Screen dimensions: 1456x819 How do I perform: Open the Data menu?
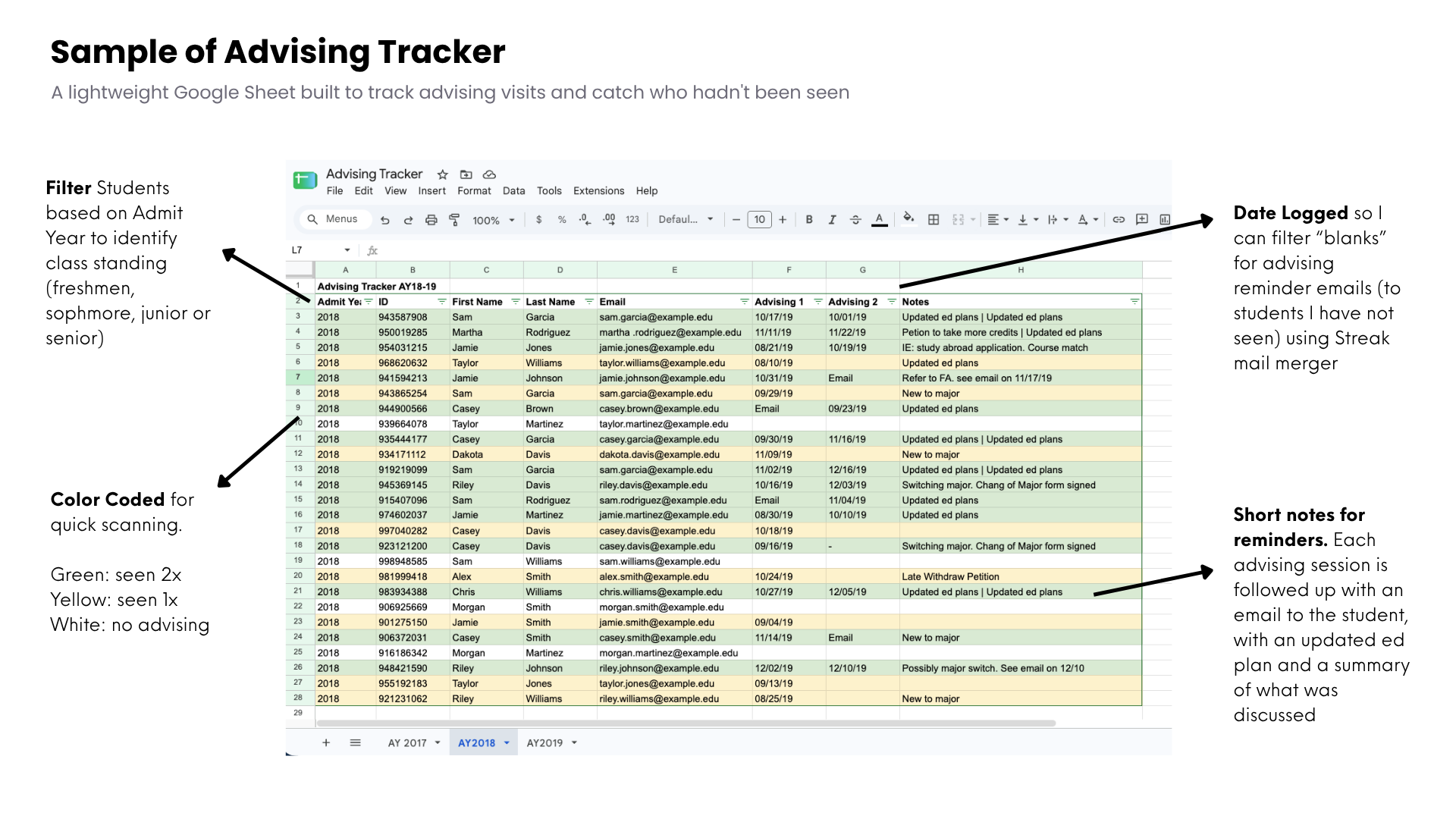pos(513,191)
